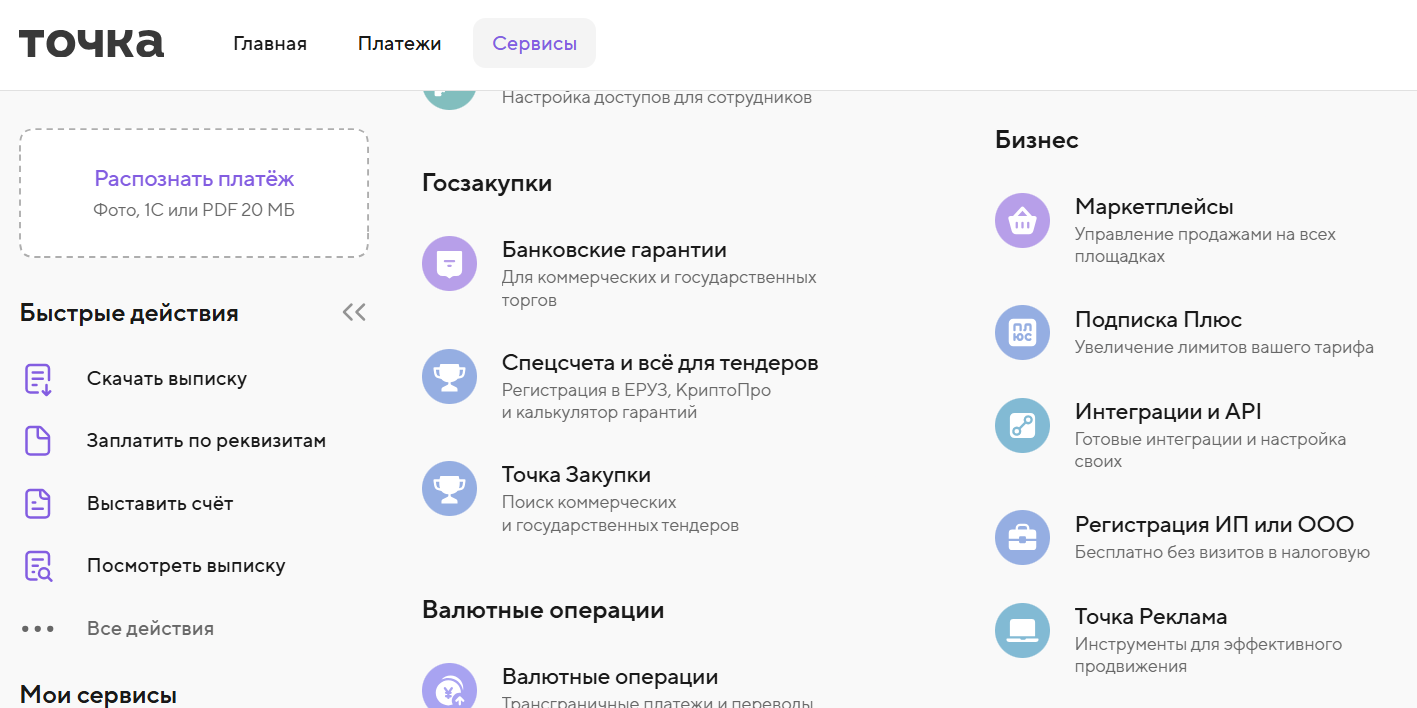Switch to the Платежи tab
Screen dimensions: 1417x708
[x=399, y=44]
